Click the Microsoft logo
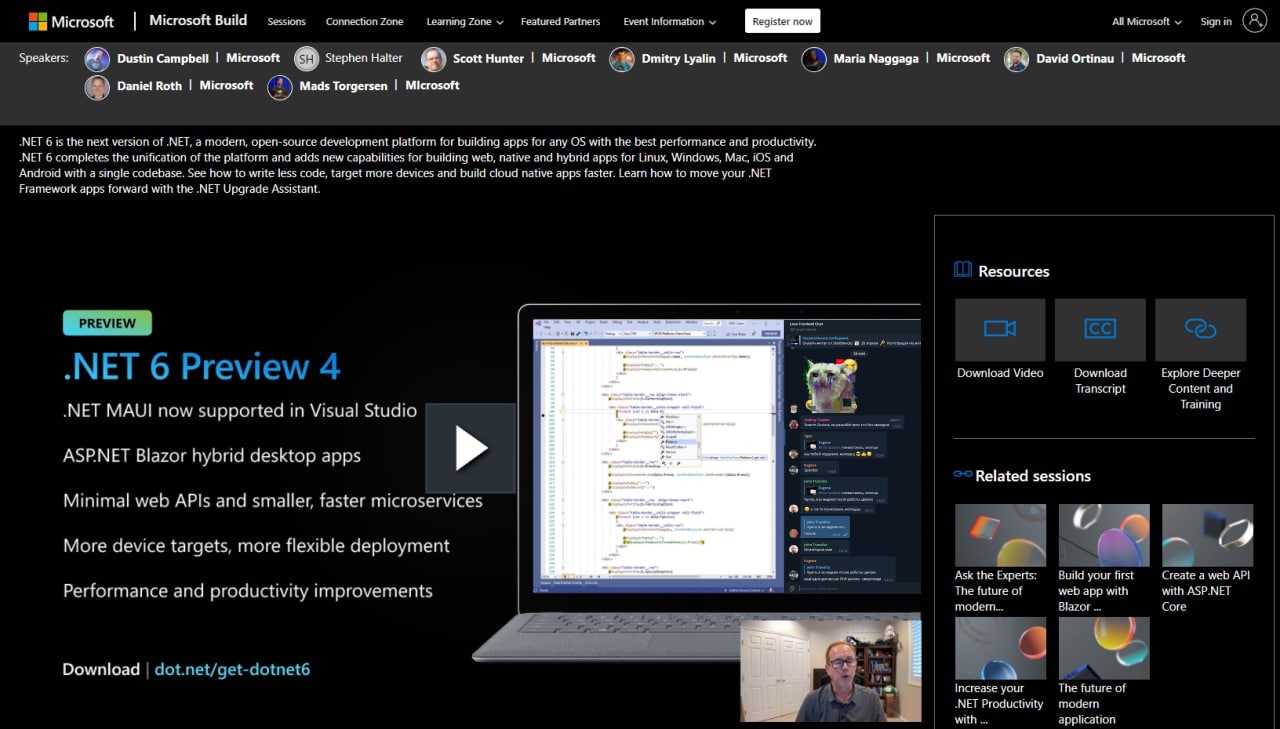The width and height of the screenshot is (1280, 729). [x=71, y=21]
